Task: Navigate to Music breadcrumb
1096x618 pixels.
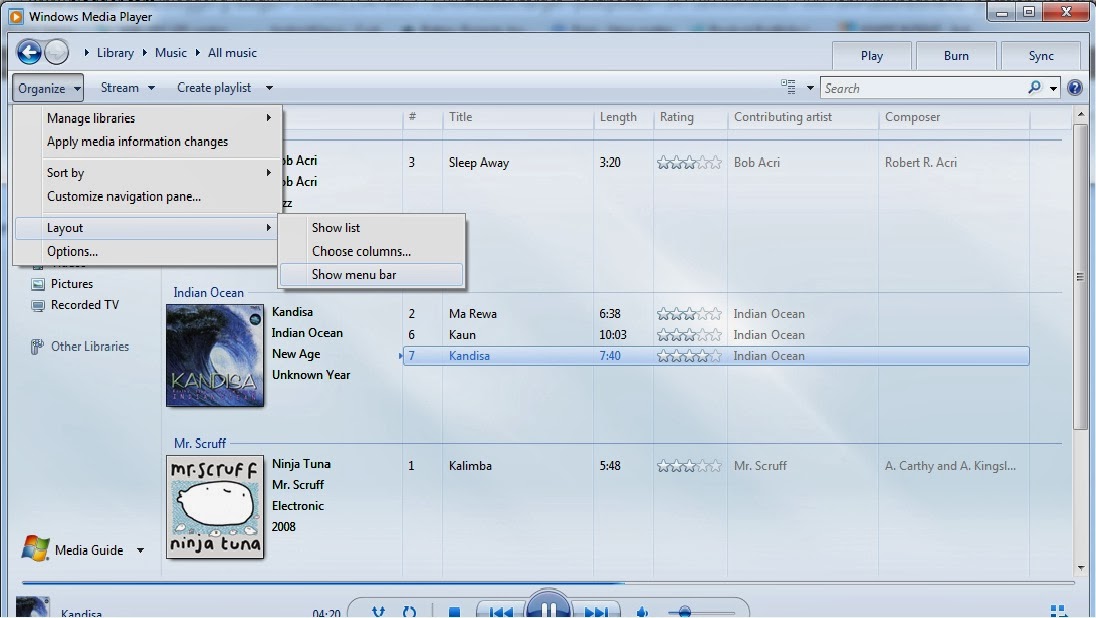Action: pos(171,52)
